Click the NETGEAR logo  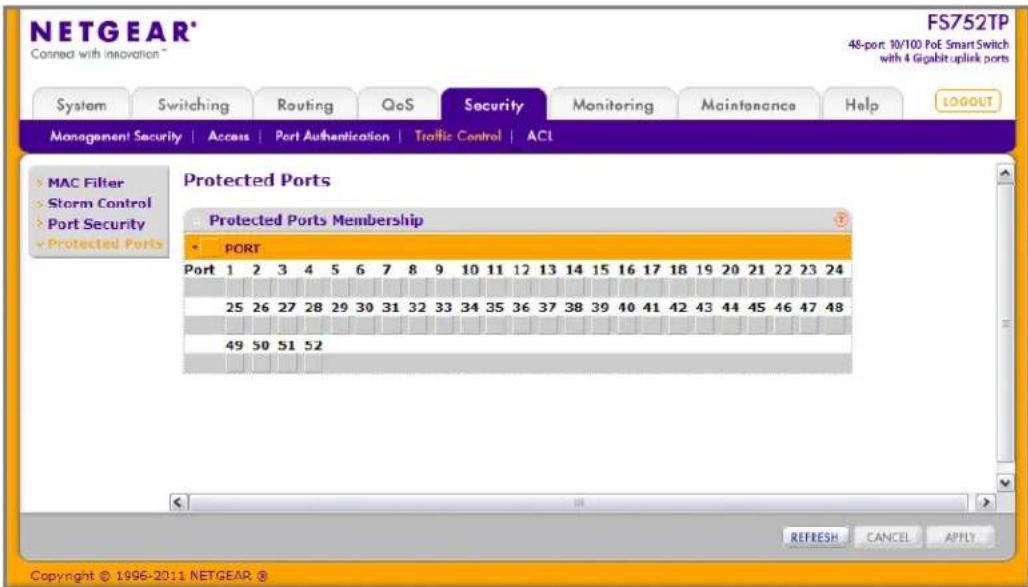tap(113, 32)
